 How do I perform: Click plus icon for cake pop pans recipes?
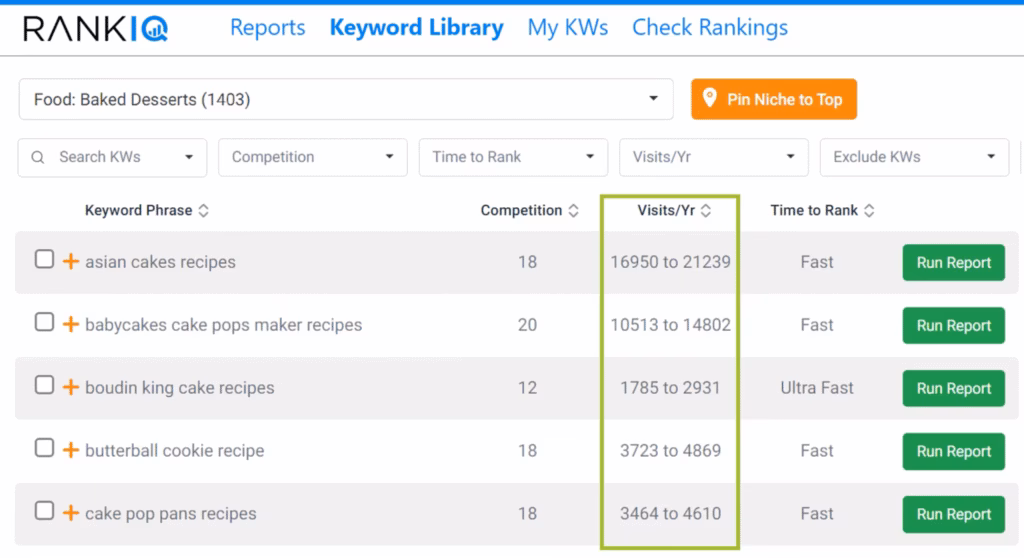pos(71,514)
